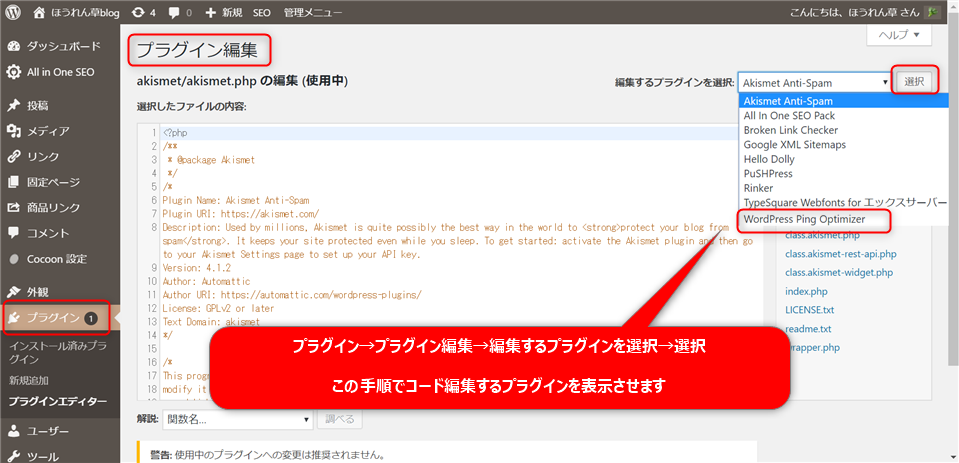This screenshot has height=463, width=959.
Task: Open the 関数名 lookup dropdown
Action: click(238, 420)
